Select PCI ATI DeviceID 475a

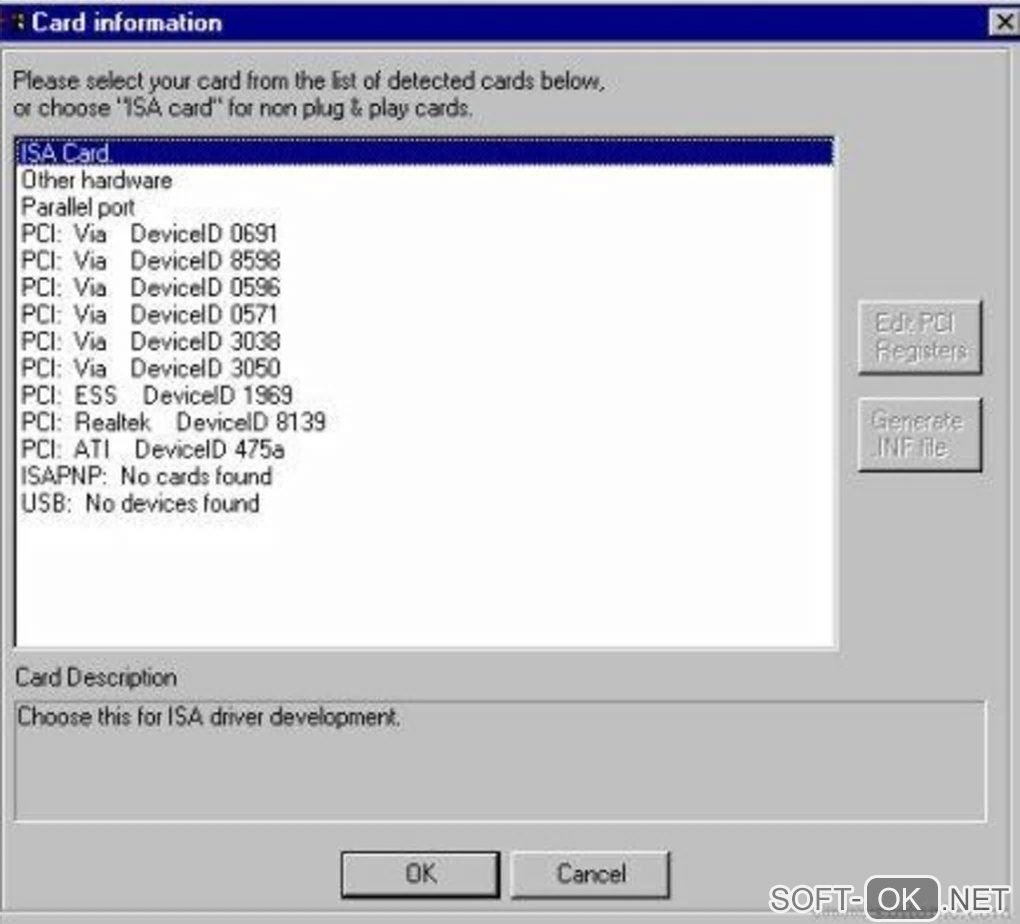(424, 449)
